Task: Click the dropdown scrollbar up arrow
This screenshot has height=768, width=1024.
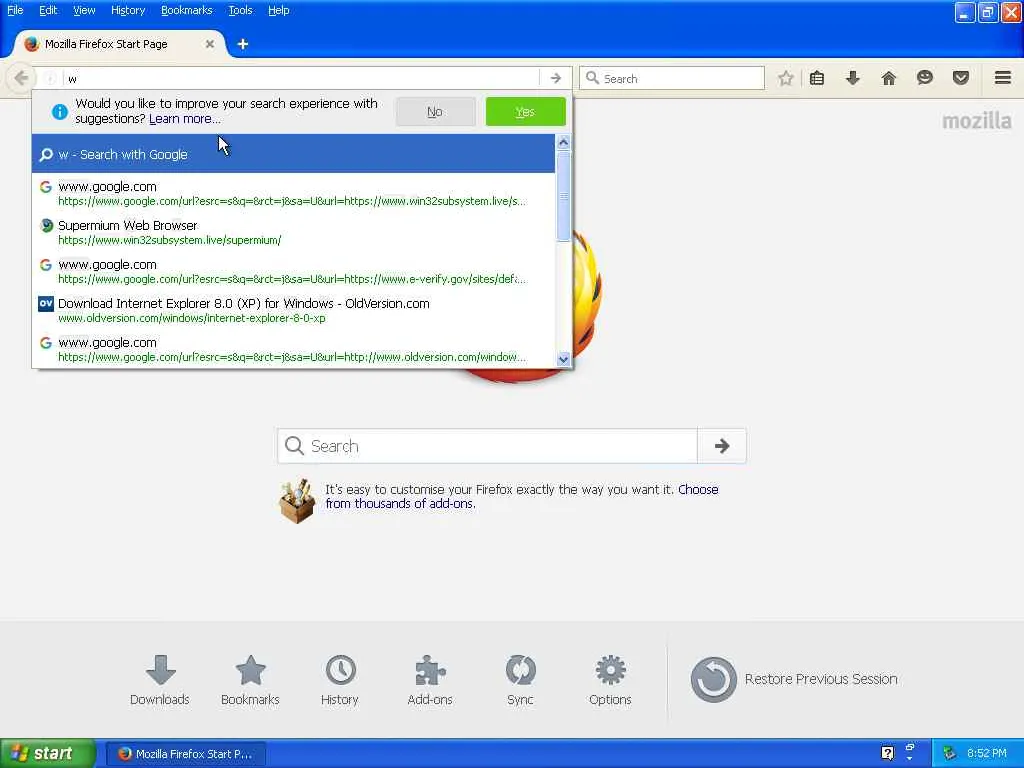Action: click(564, 142)
